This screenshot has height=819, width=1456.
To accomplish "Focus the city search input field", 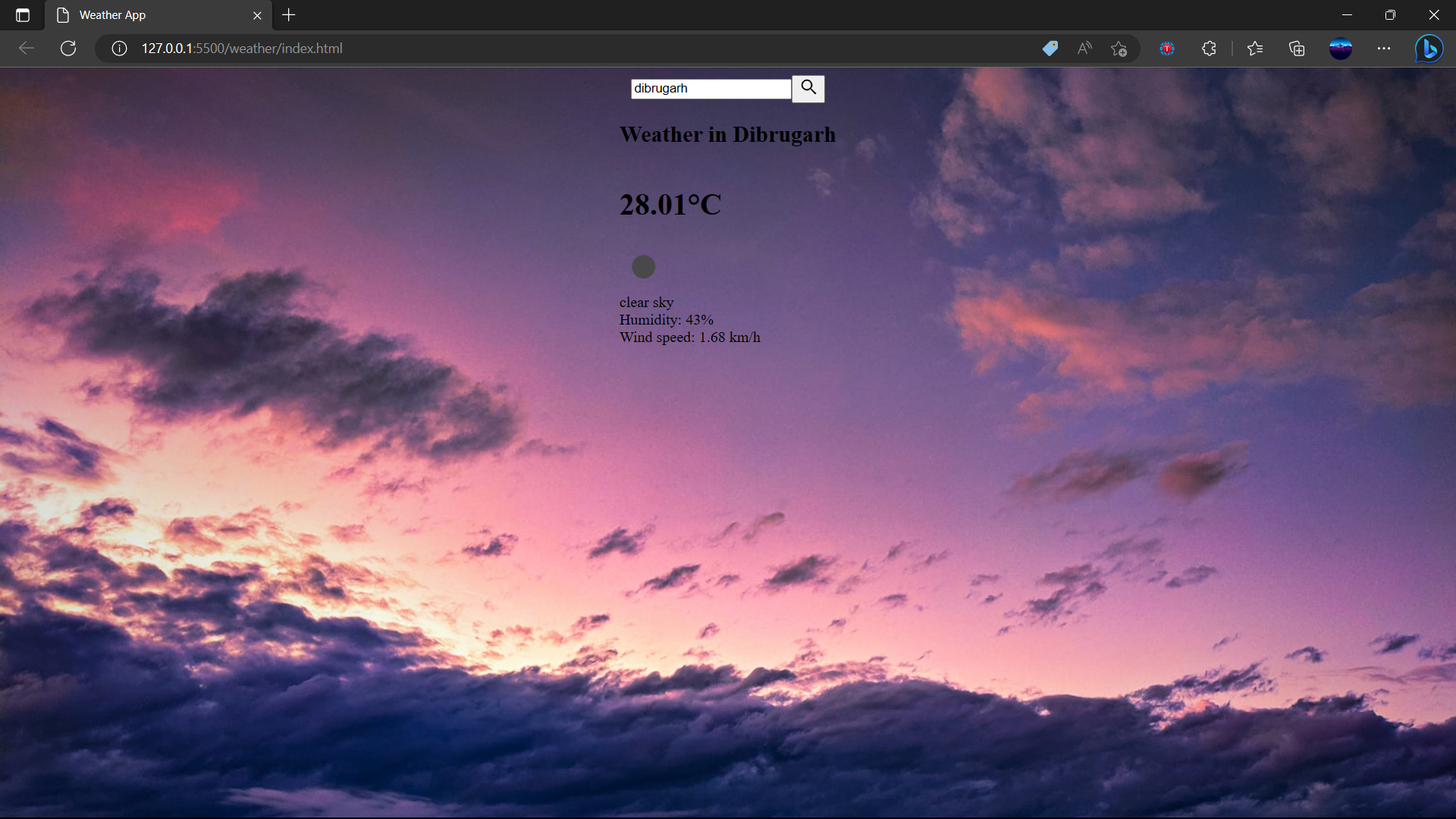I will (x=711, y=89).
